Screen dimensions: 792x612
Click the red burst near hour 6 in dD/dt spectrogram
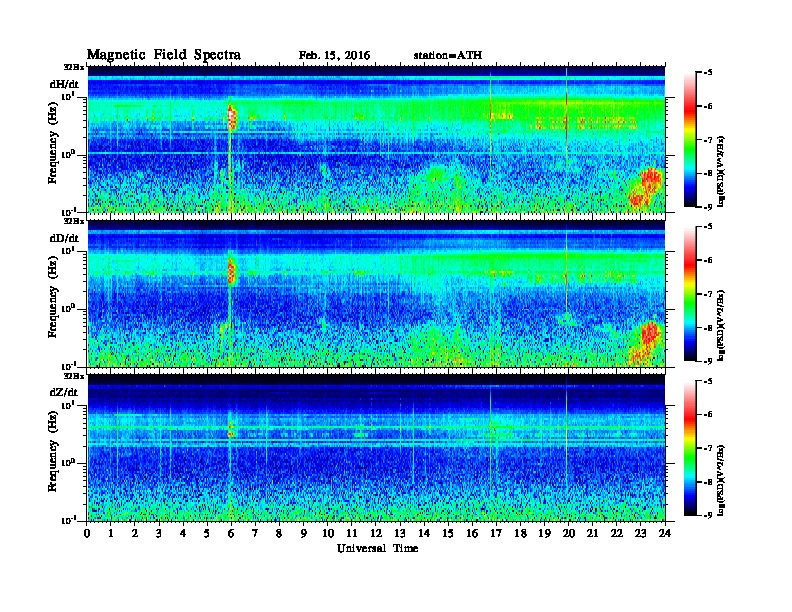[x=231, y=272]
